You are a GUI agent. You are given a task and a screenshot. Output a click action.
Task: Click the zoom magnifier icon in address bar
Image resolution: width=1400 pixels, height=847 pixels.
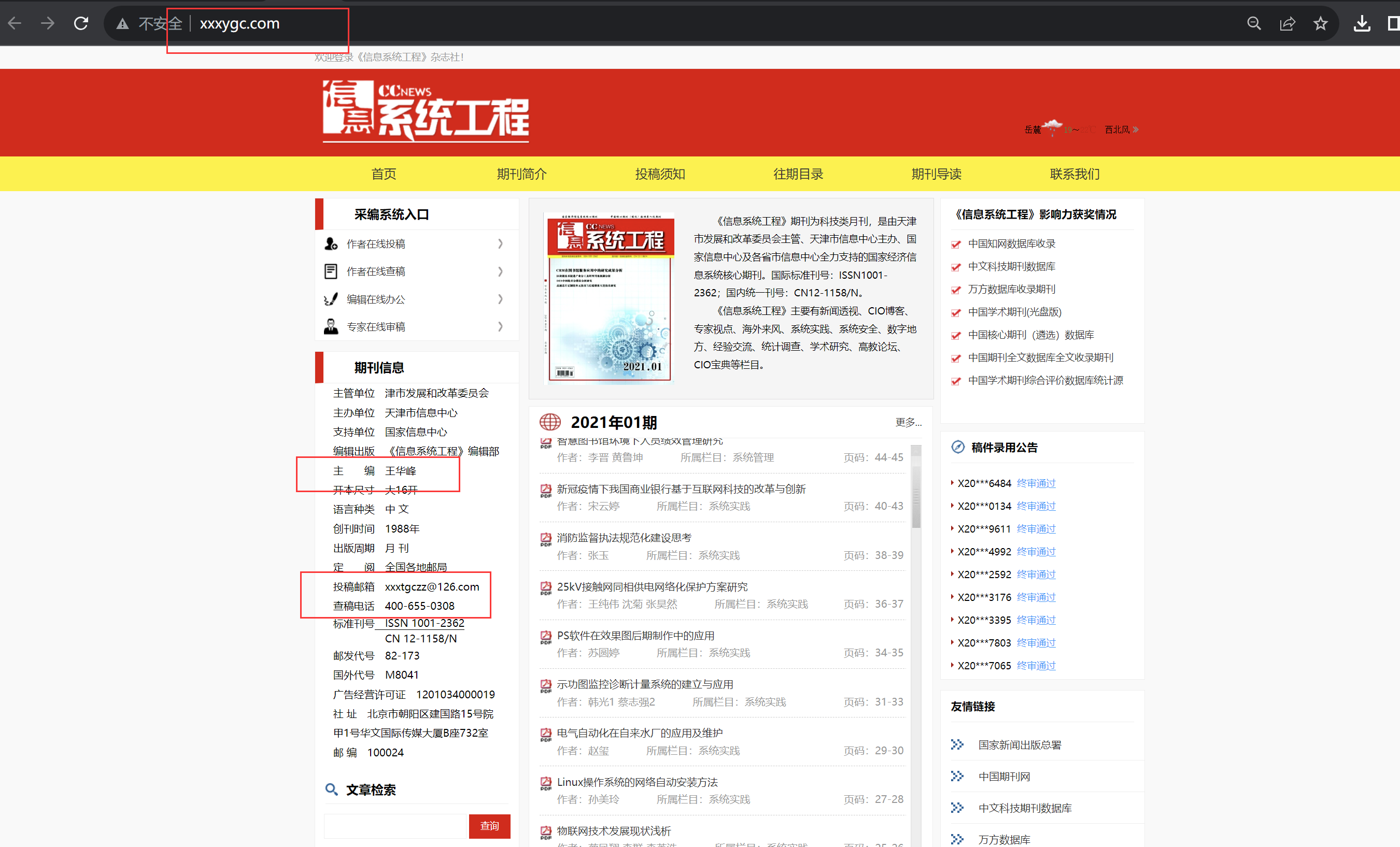point(1254,23)
